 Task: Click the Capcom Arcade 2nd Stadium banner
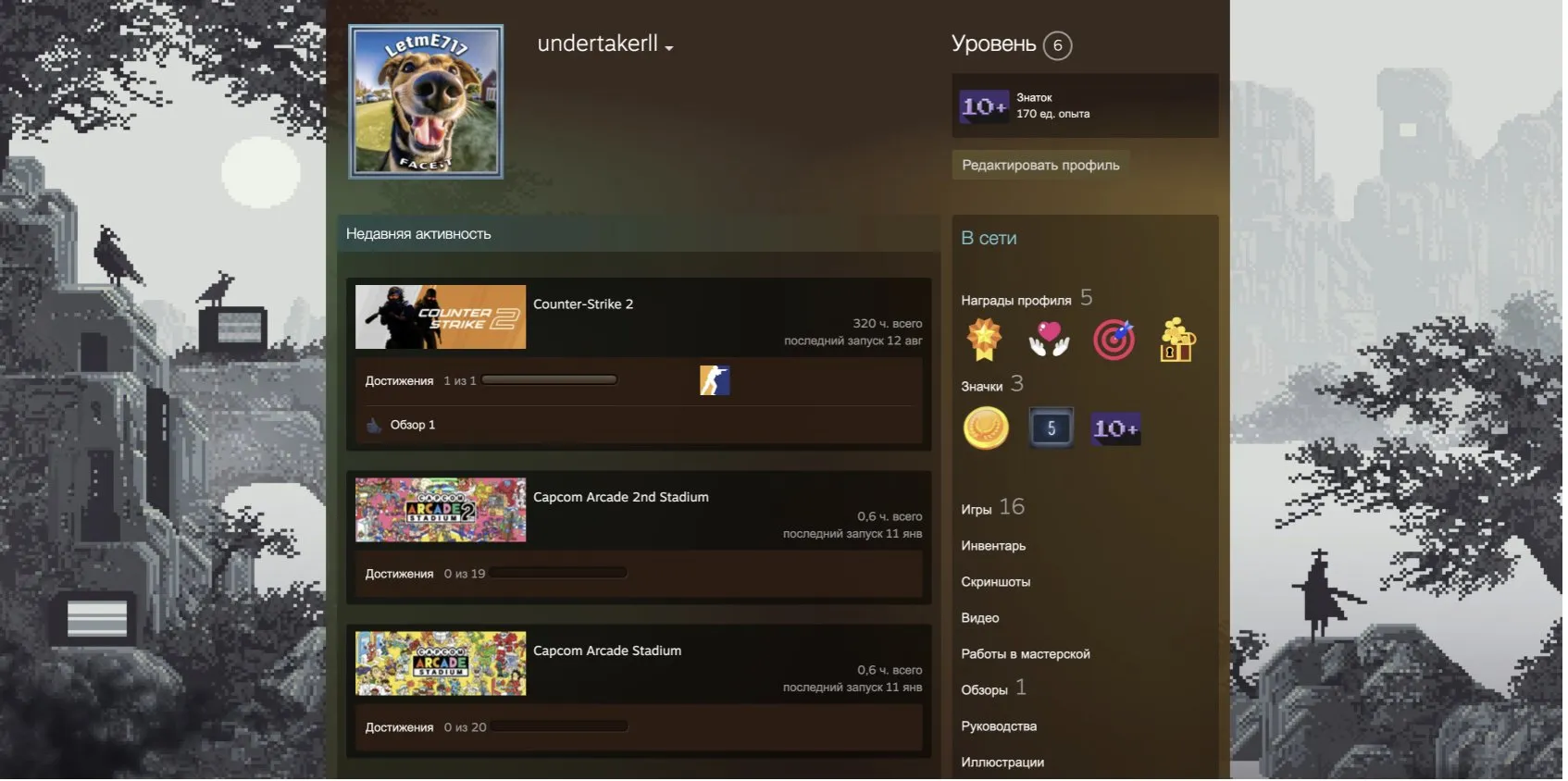[x=441, y=510]
